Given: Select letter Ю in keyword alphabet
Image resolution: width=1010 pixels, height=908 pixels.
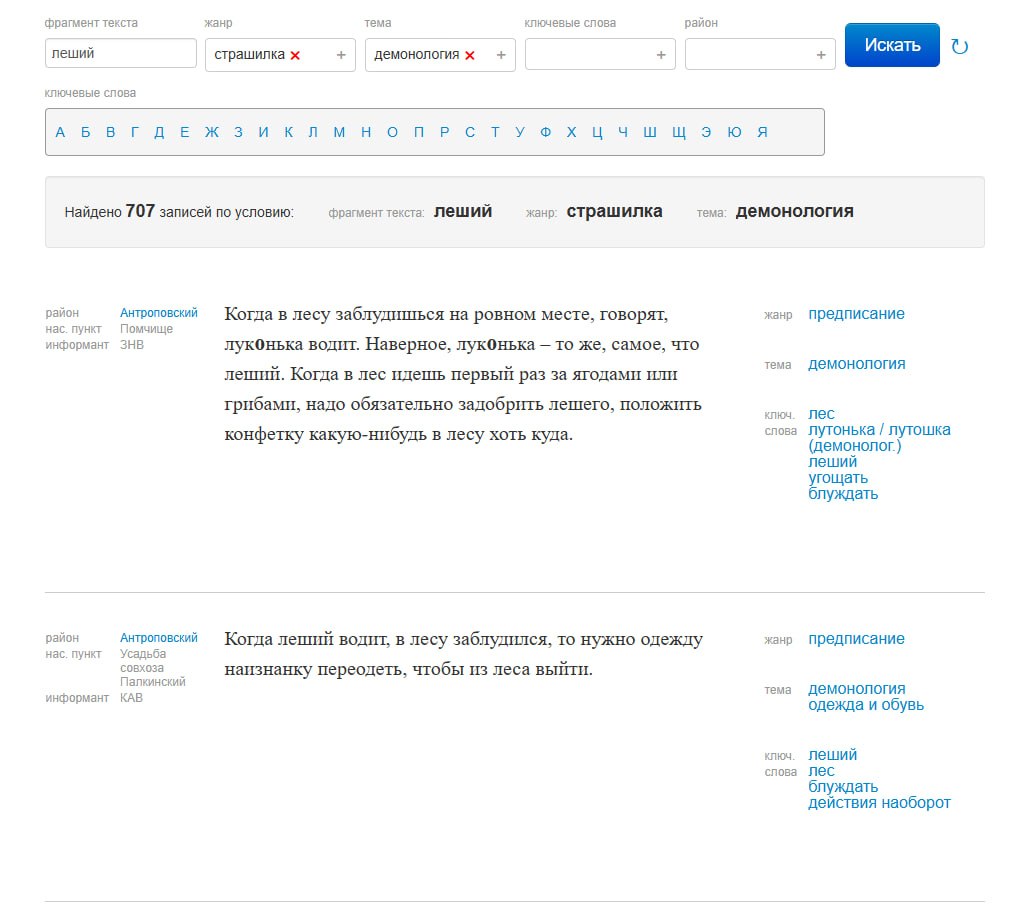Looking at the screenshot, I should pos(734,133).
